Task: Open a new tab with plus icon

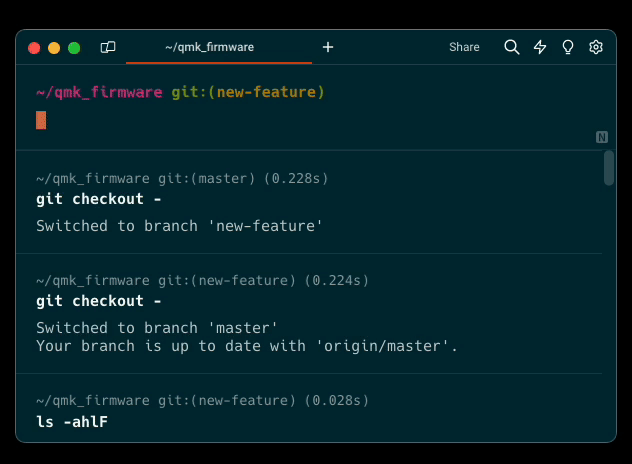Action: (x=328, y=47)
